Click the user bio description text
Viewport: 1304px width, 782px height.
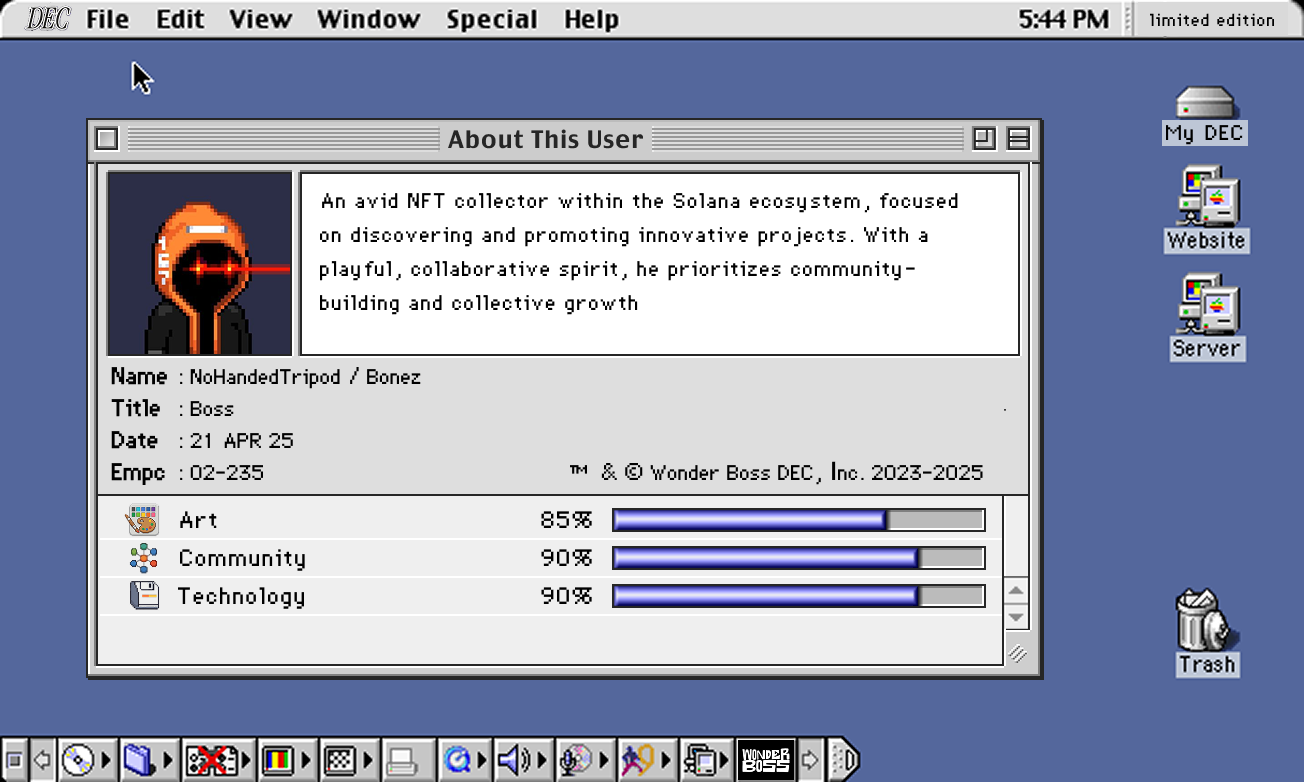click(638, 252)
